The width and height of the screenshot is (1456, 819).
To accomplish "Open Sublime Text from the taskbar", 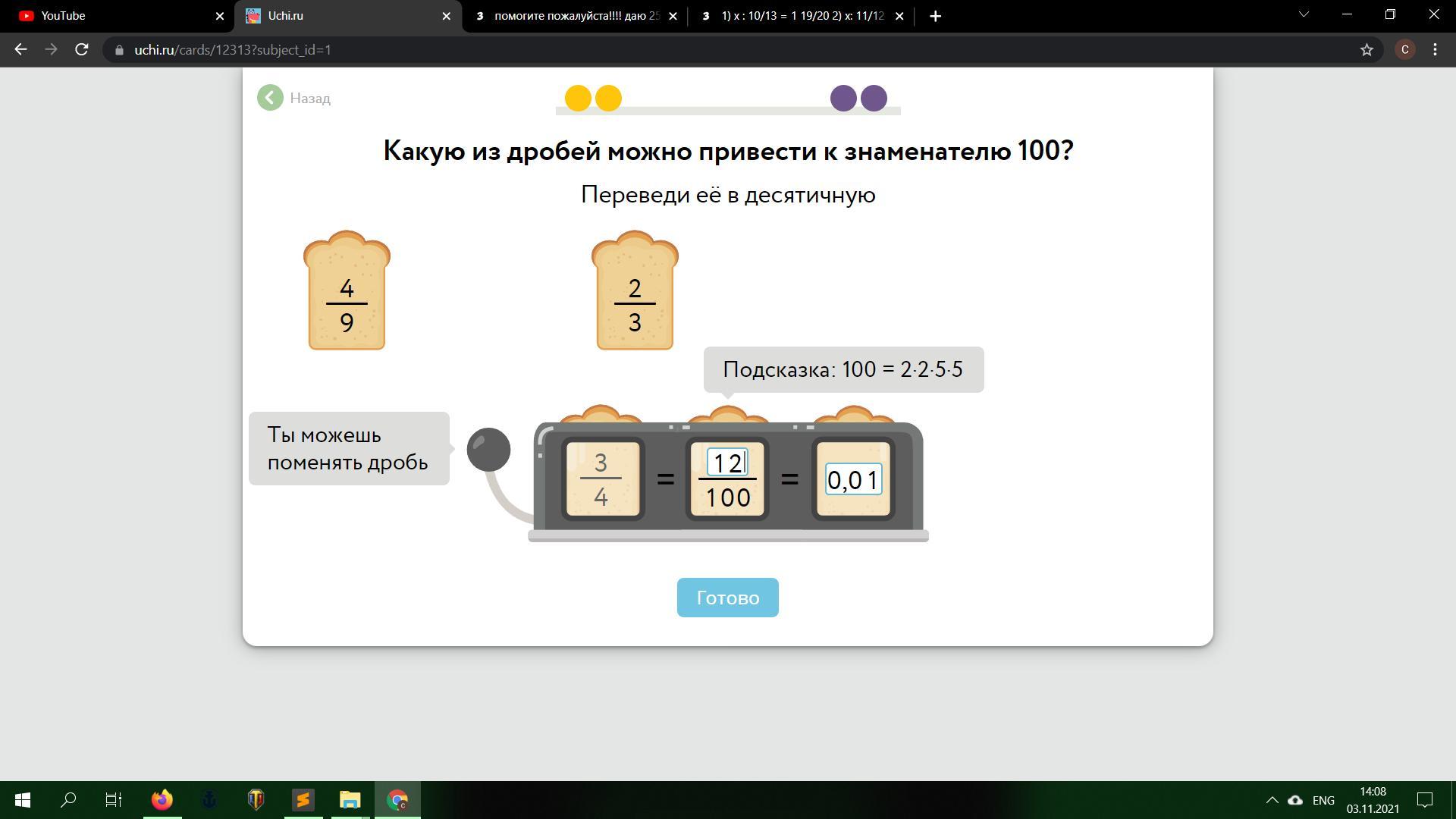I will [x=303, y=800].
